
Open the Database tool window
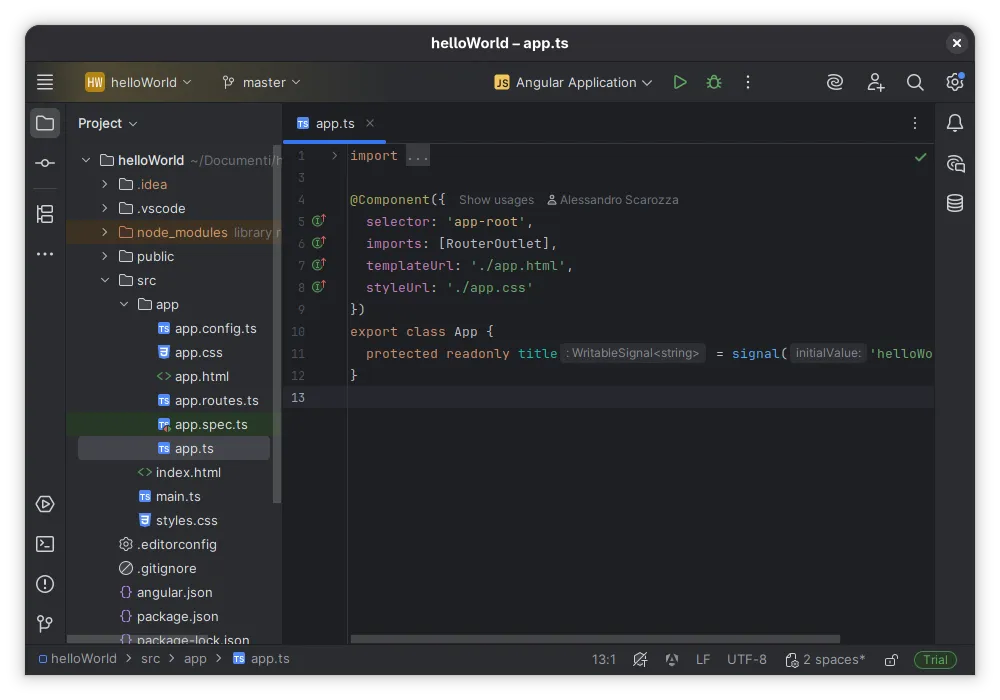coord(954,202)
